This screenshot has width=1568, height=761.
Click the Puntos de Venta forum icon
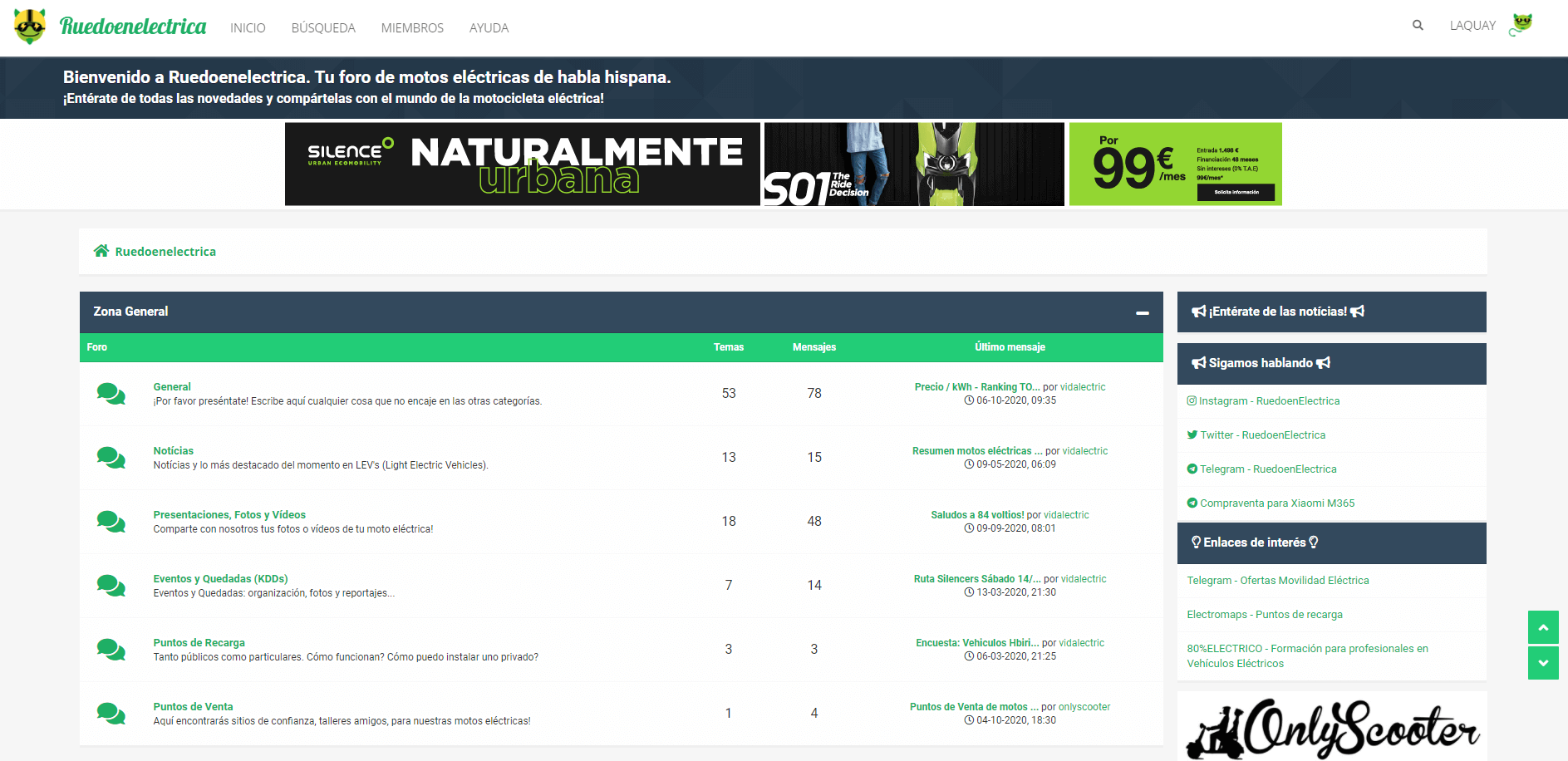click(111, 714)
